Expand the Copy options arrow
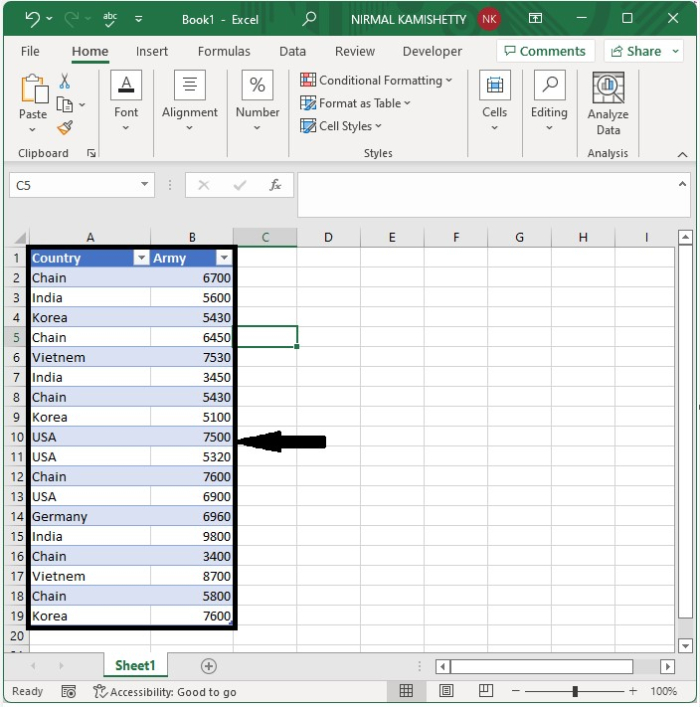 pos(82,105)
